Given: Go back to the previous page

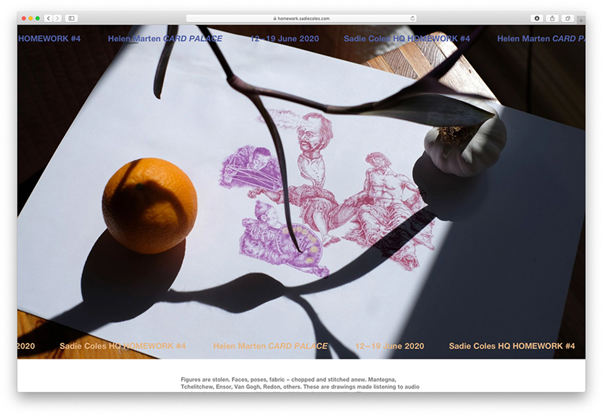Looking at the screenshot, I should pos(48,18).
